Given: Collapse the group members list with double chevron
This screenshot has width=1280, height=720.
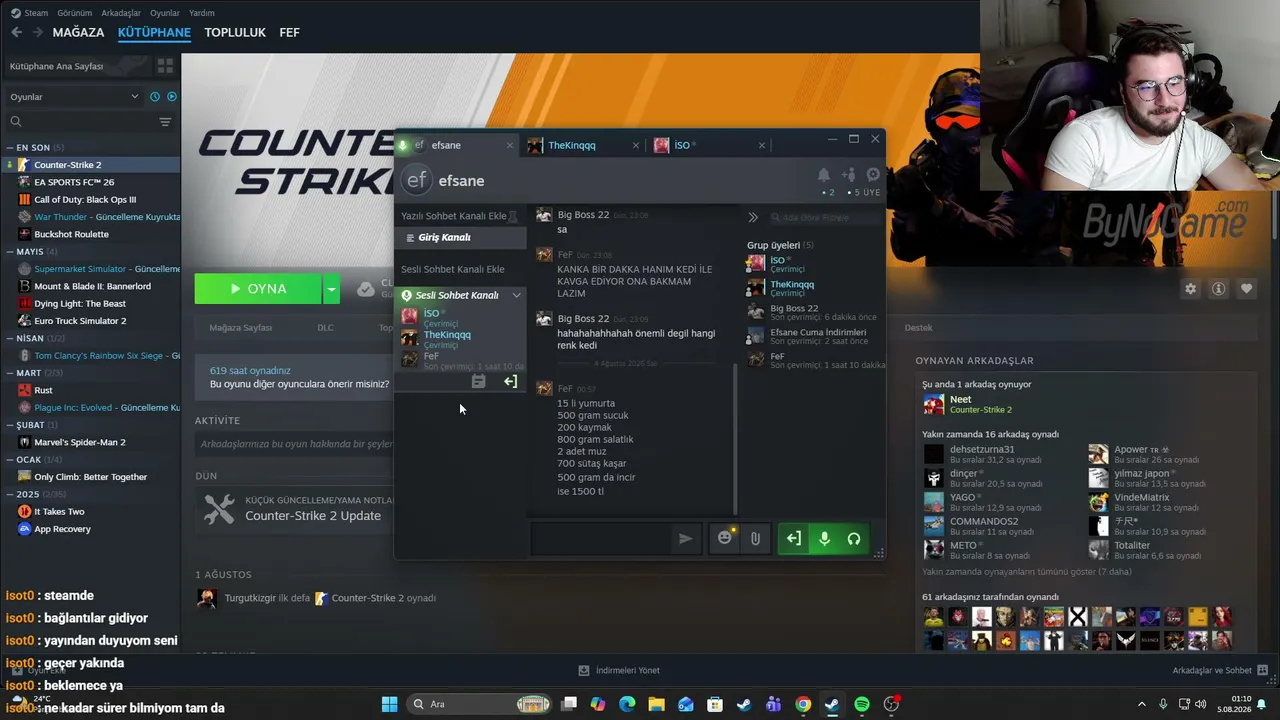Looking at the screenshot, I should (x=753, y=217).
